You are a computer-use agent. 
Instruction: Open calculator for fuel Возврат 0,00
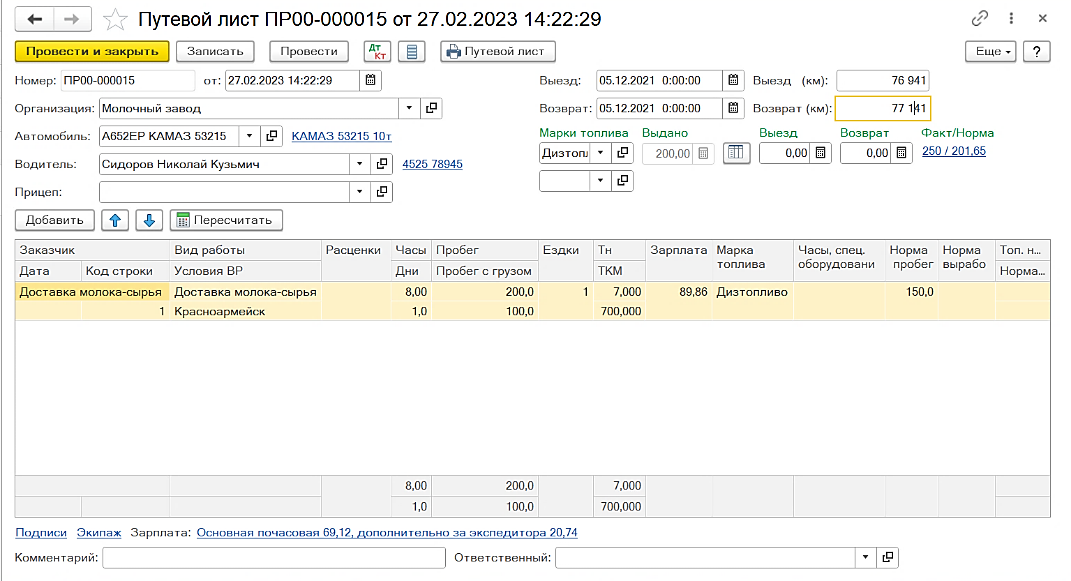[x=902, y=154]
